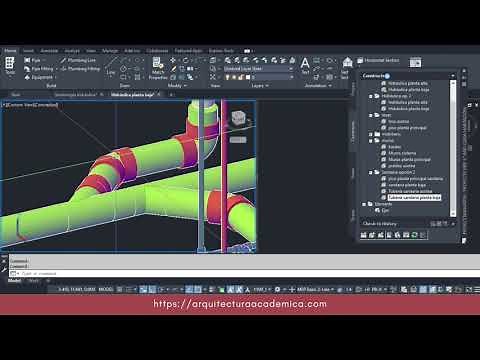Toggle MODEL space button in status bar
Viewport: 480px width, 360px height.
106,289
